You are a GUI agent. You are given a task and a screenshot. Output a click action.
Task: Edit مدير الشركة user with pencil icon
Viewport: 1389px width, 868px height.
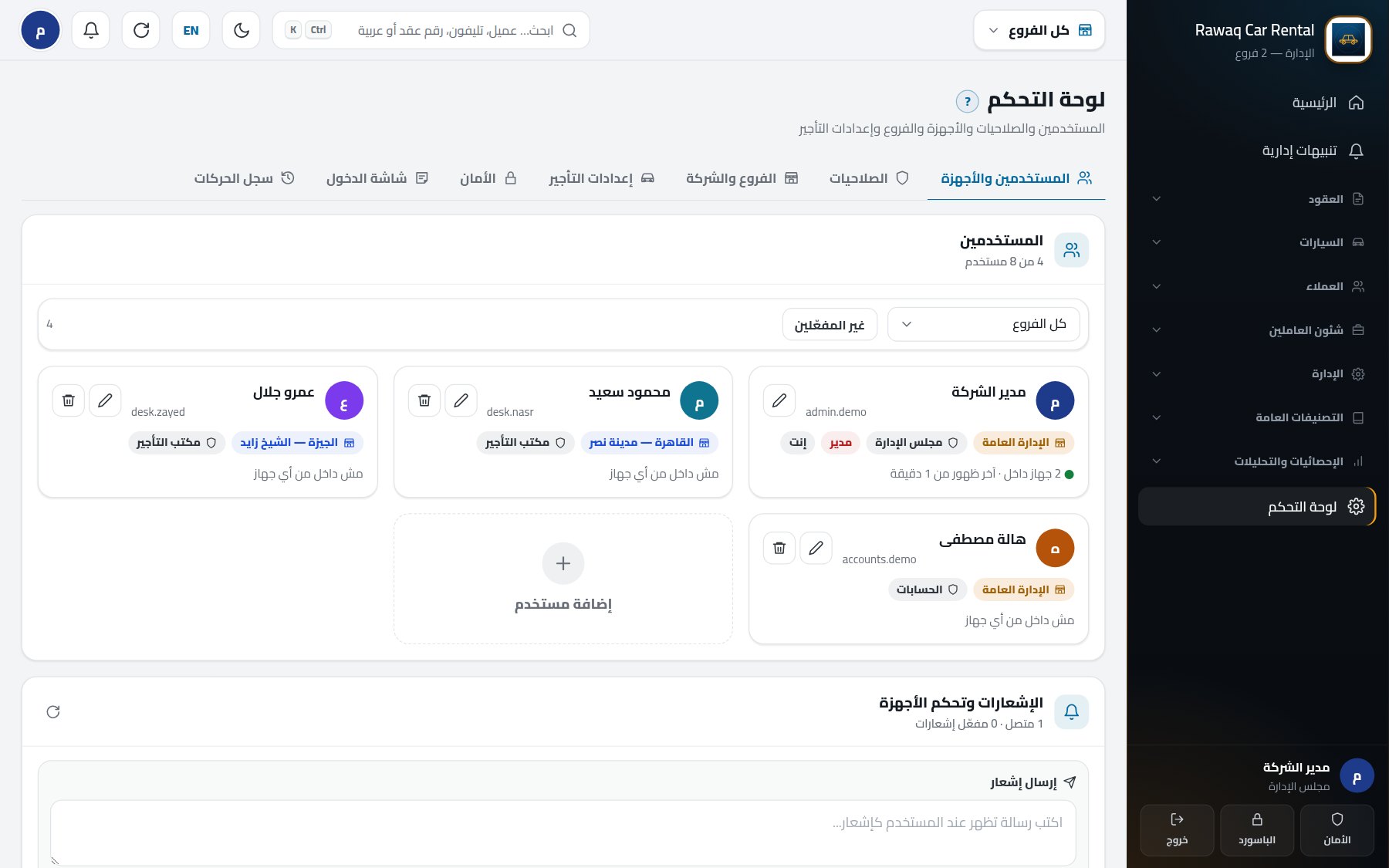[779, 400]
